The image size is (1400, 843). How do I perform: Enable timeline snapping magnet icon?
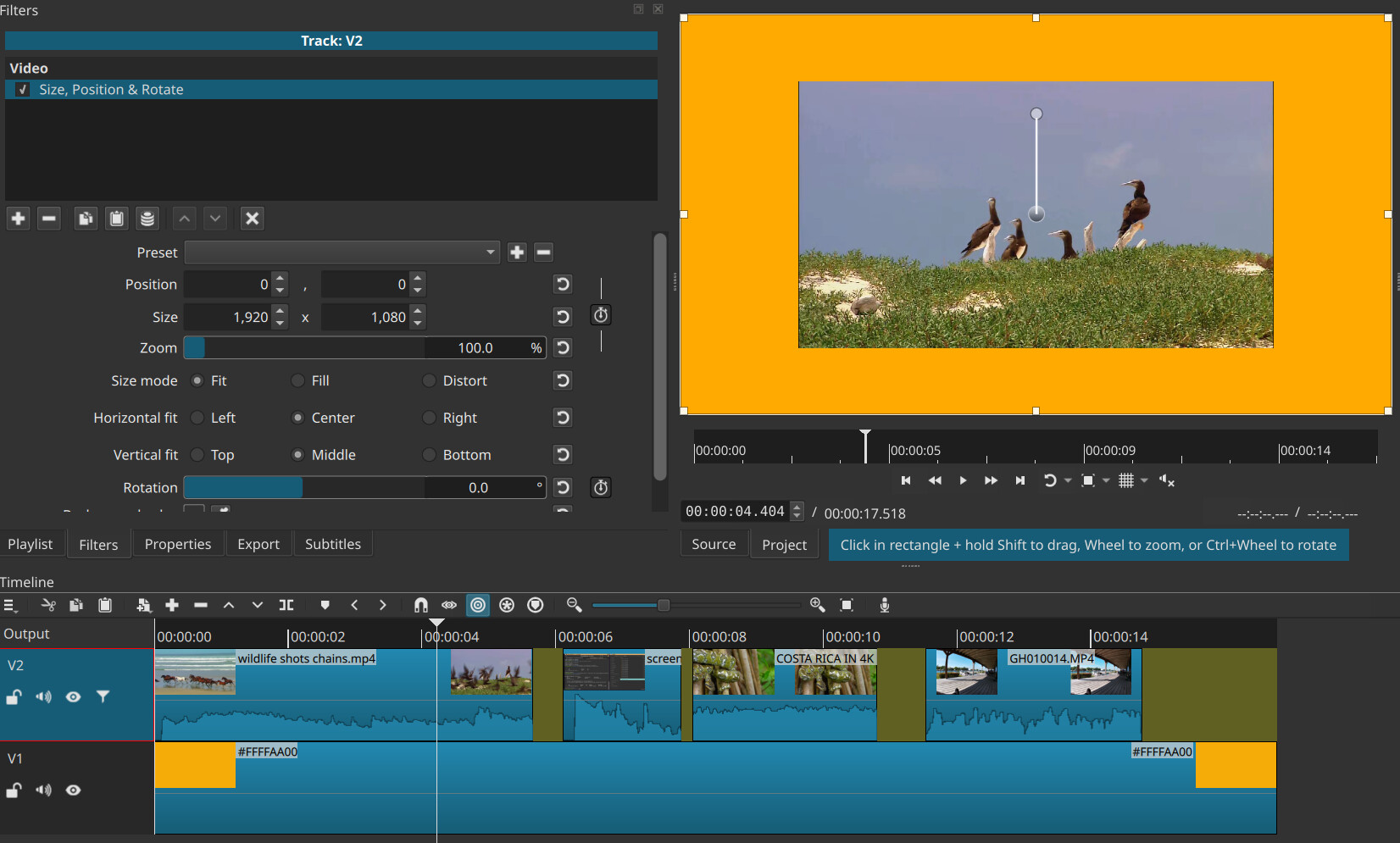coord(420,605)
